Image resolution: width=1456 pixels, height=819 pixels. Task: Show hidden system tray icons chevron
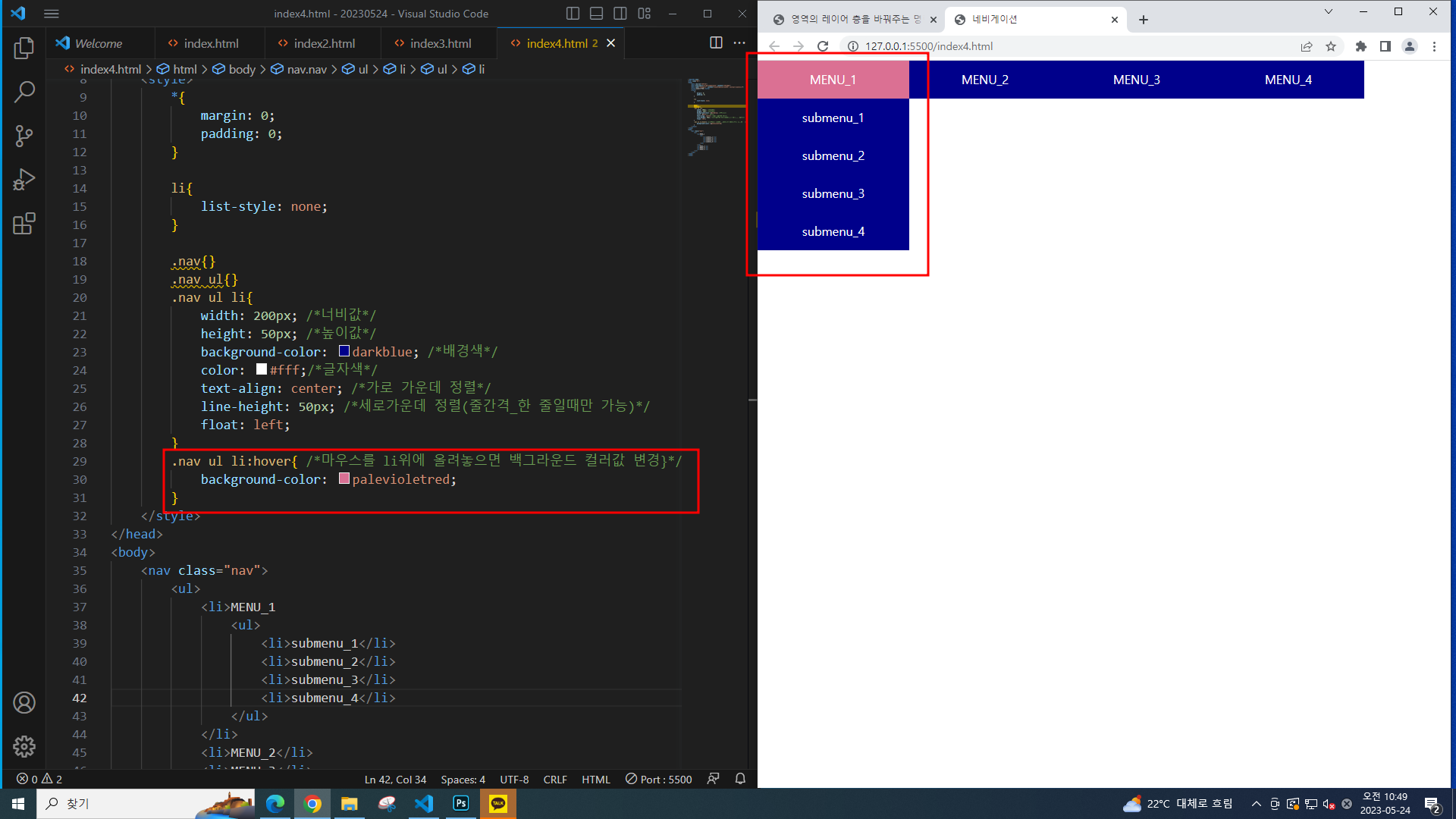click(1256, 804)
